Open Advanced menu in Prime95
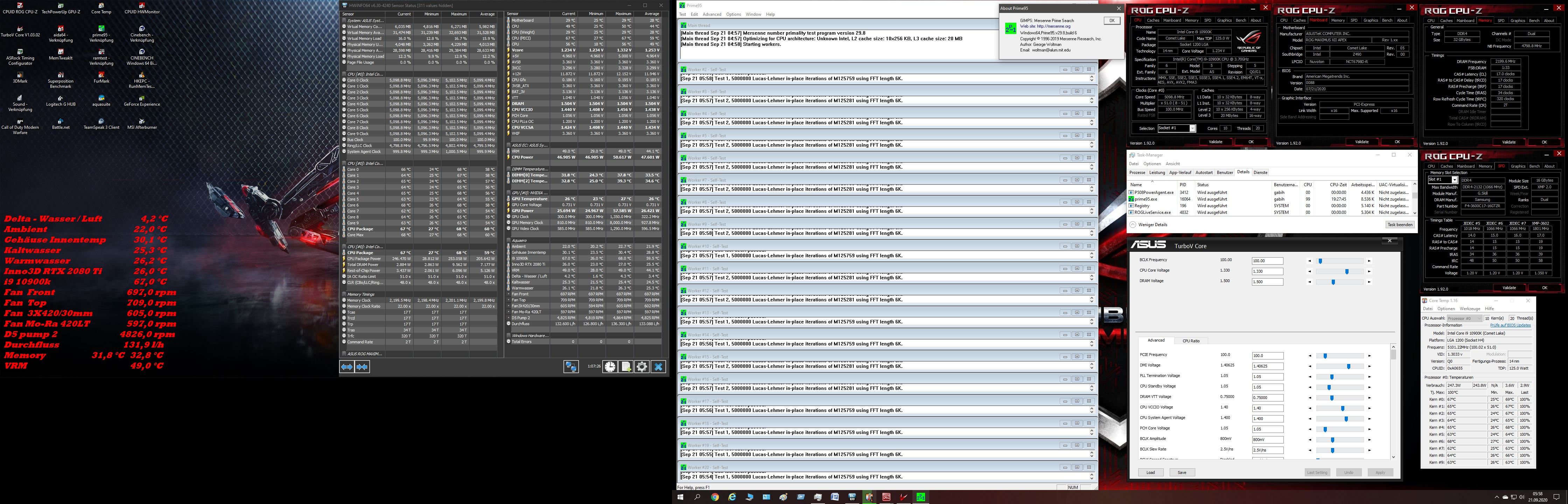The image size is (1568, 504). (x=712, y=14)
